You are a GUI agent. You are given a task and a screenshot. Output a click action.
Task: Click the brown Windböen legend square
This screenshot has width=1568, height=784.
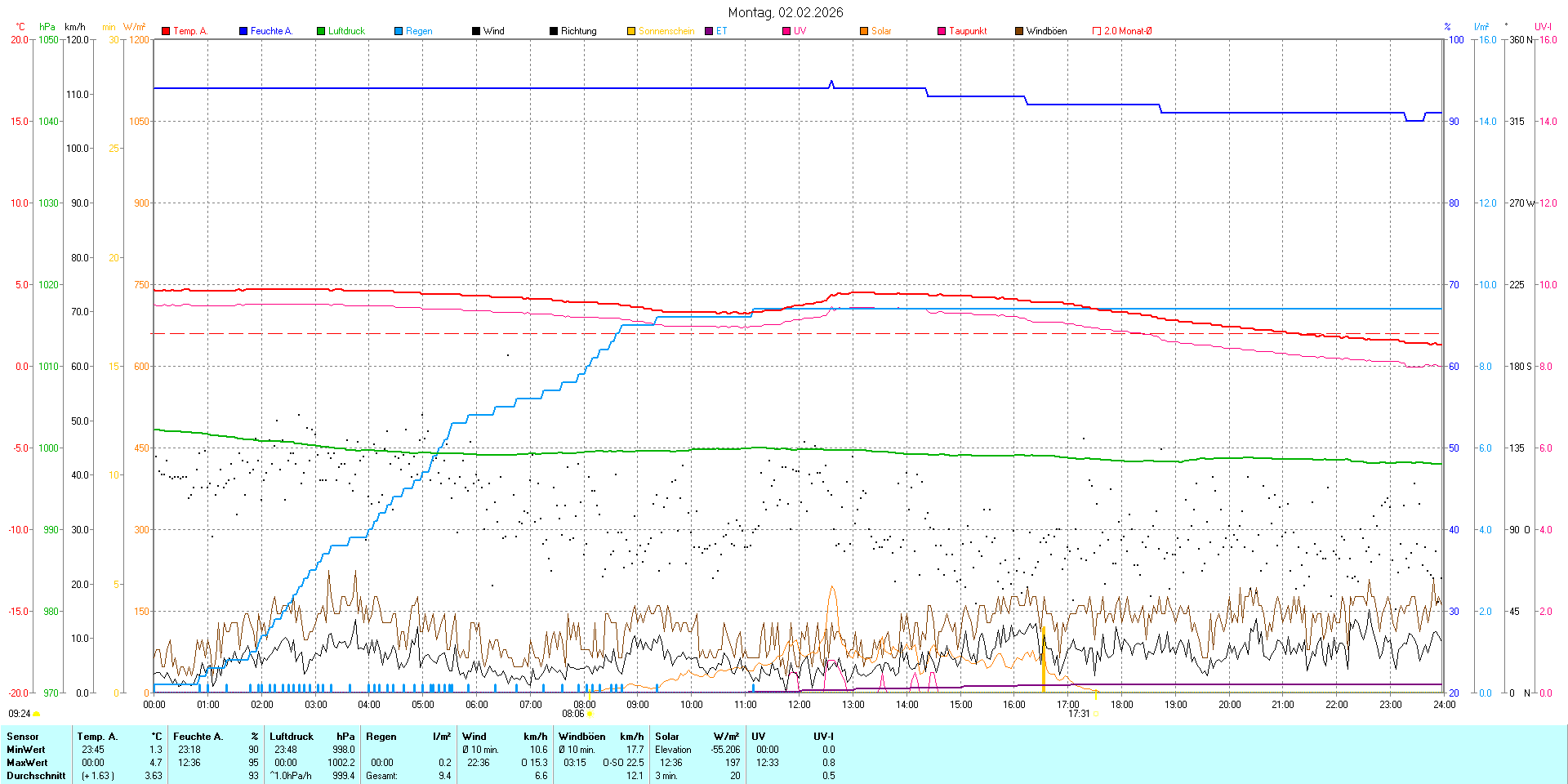point(1019,31)
